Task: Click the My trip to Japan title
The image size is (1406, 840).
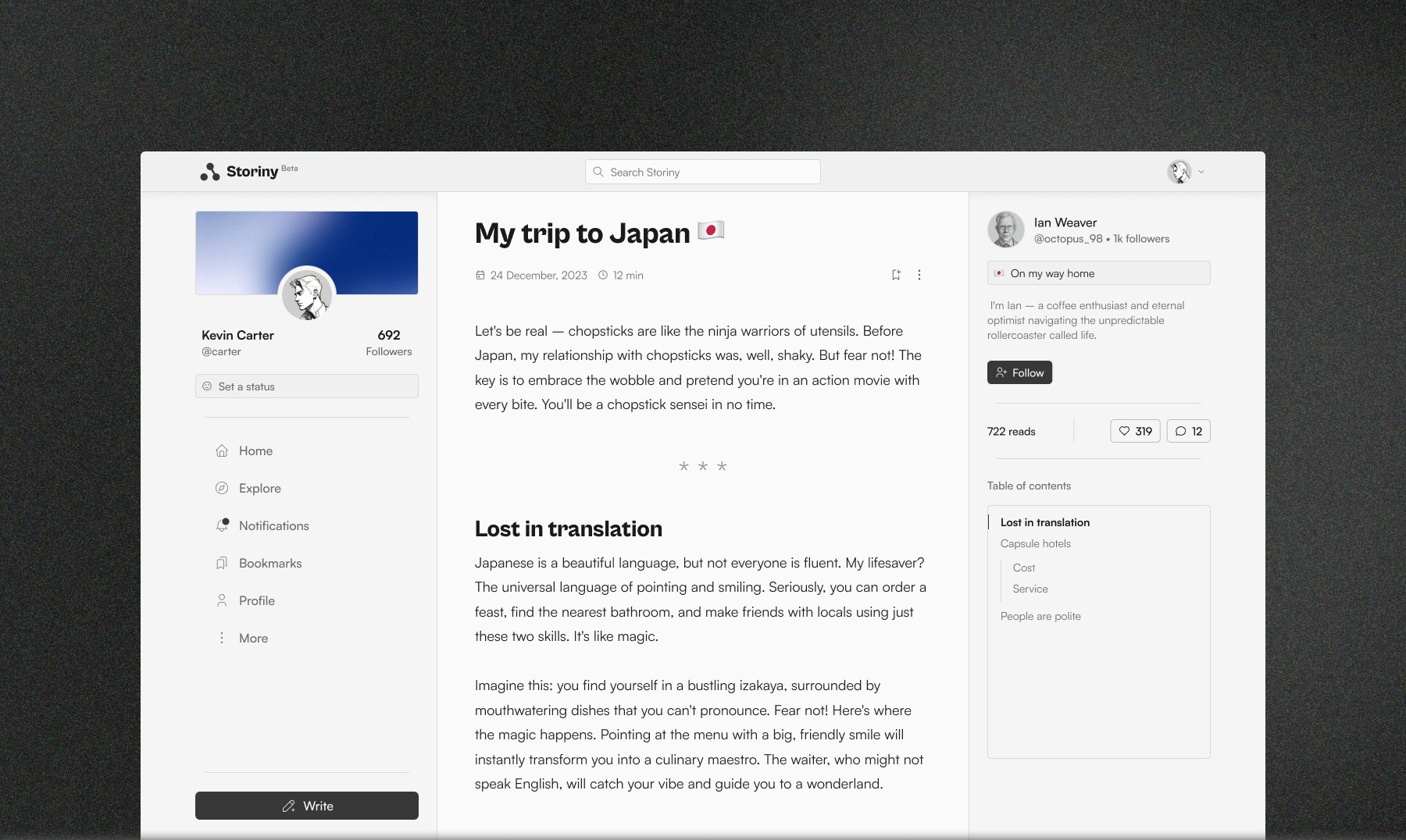Action: 600,233
